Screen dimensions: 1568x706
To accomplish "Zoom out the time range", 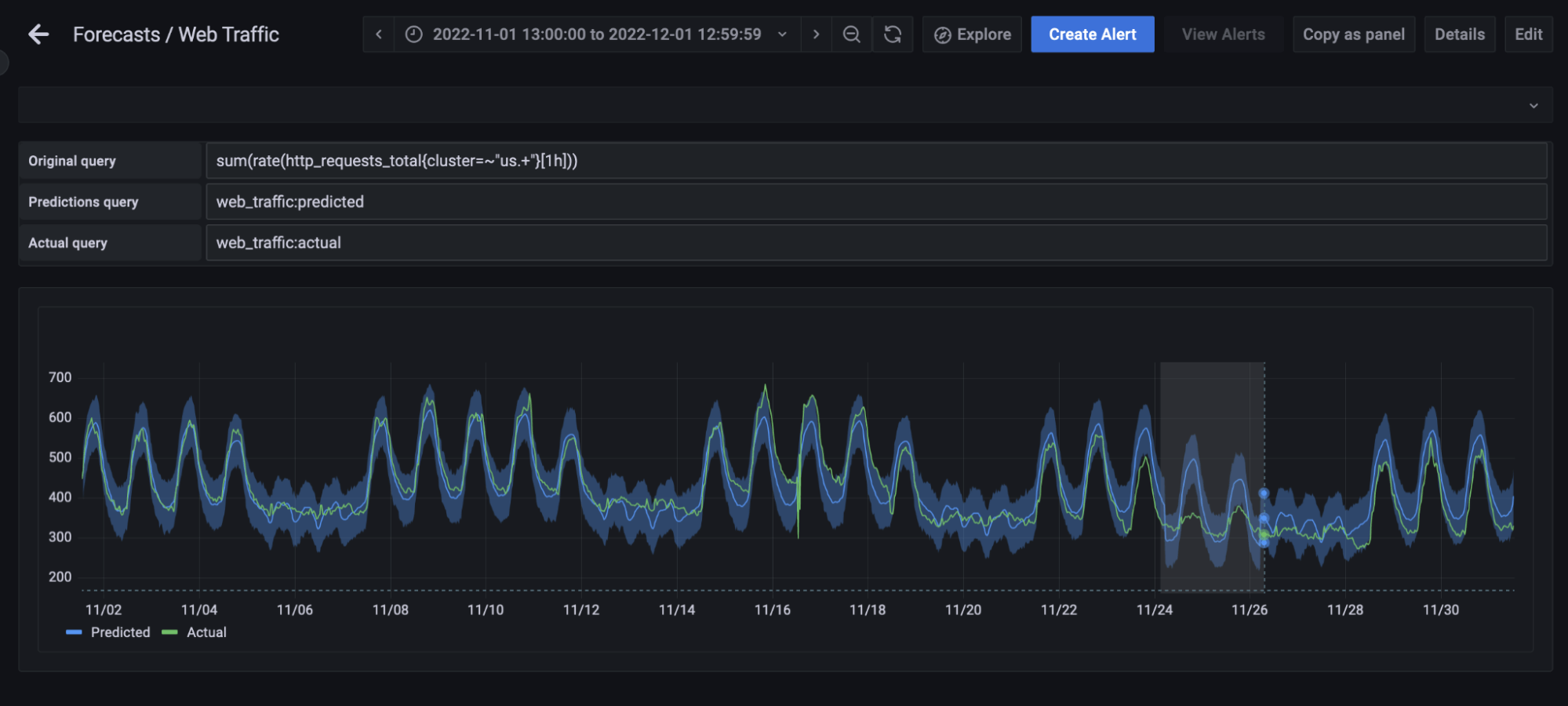I will click(851, 35).
